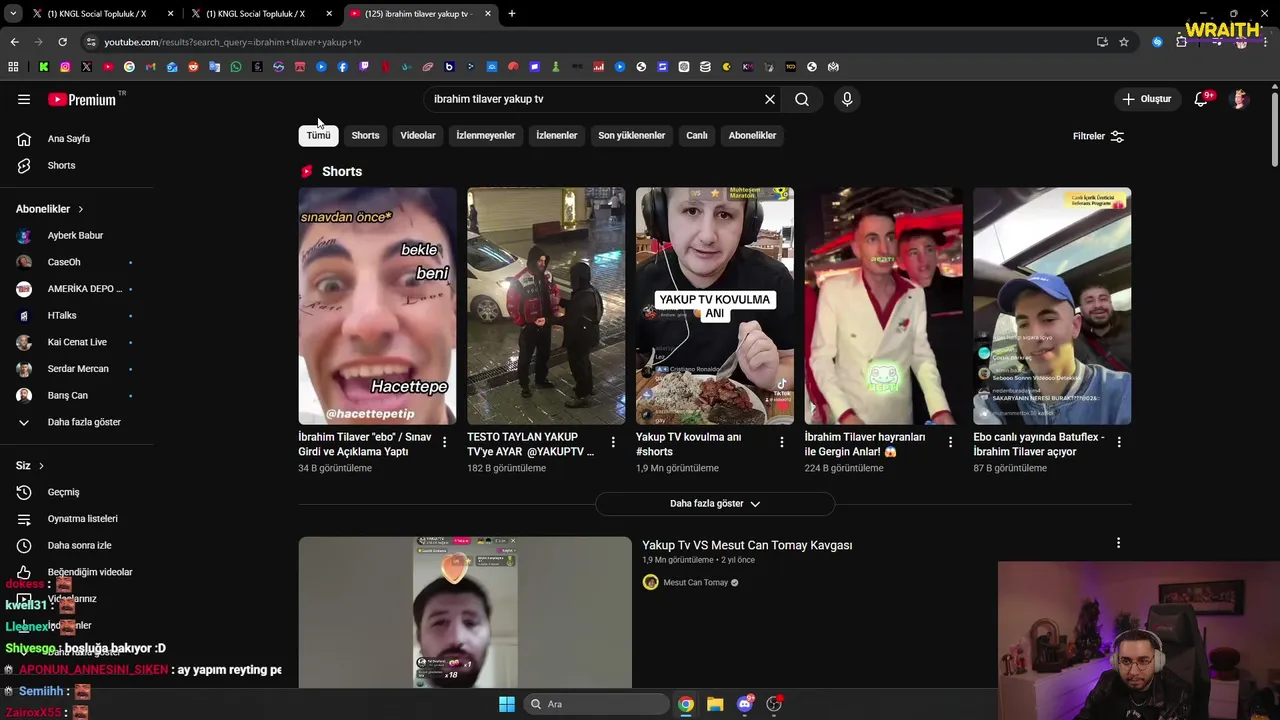Click the YouTube Premium logo
Viewport: 1280px width, 720px height.
[84, 99]
